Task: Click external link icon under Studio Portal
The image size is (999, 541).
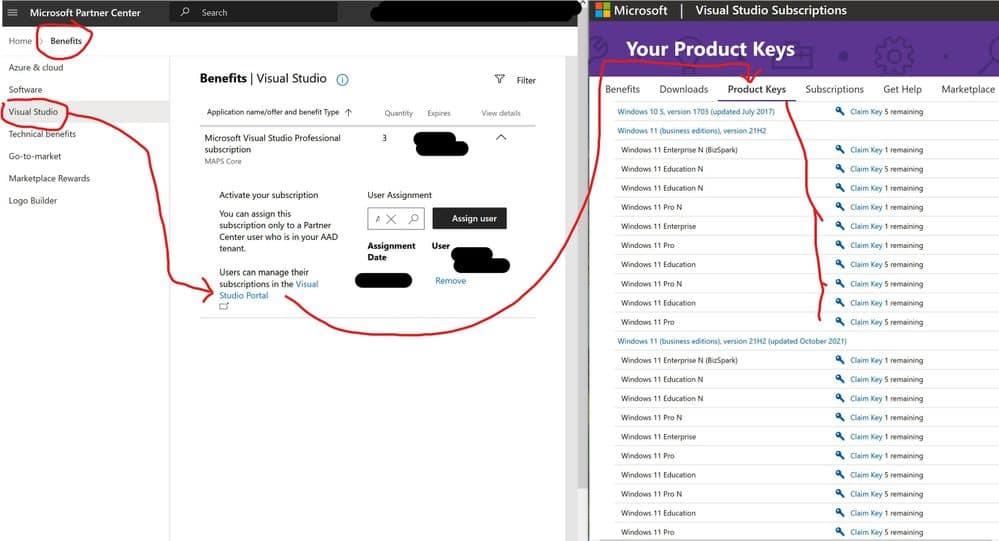Action: pyautogui.click(x=224, y=307)
